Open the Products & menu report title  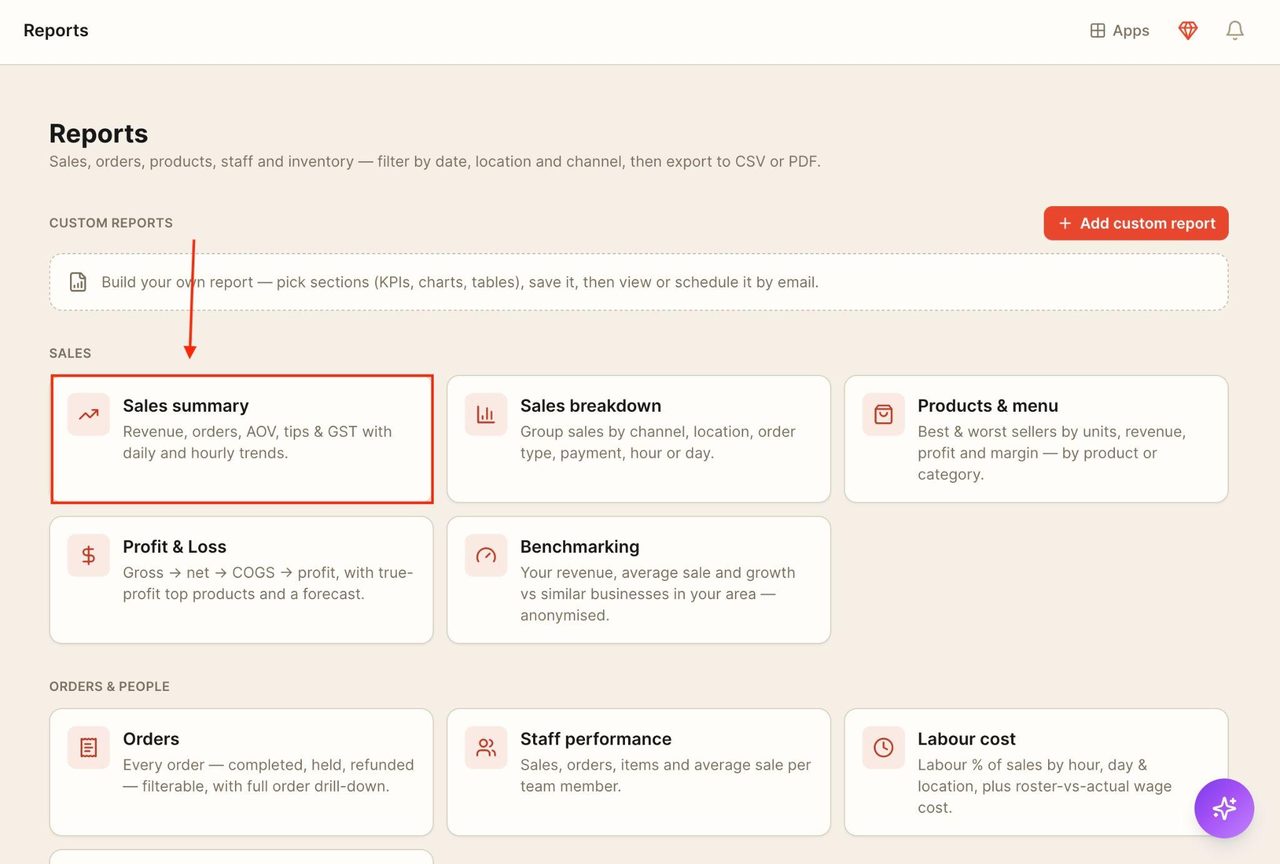tap(988, 405)
